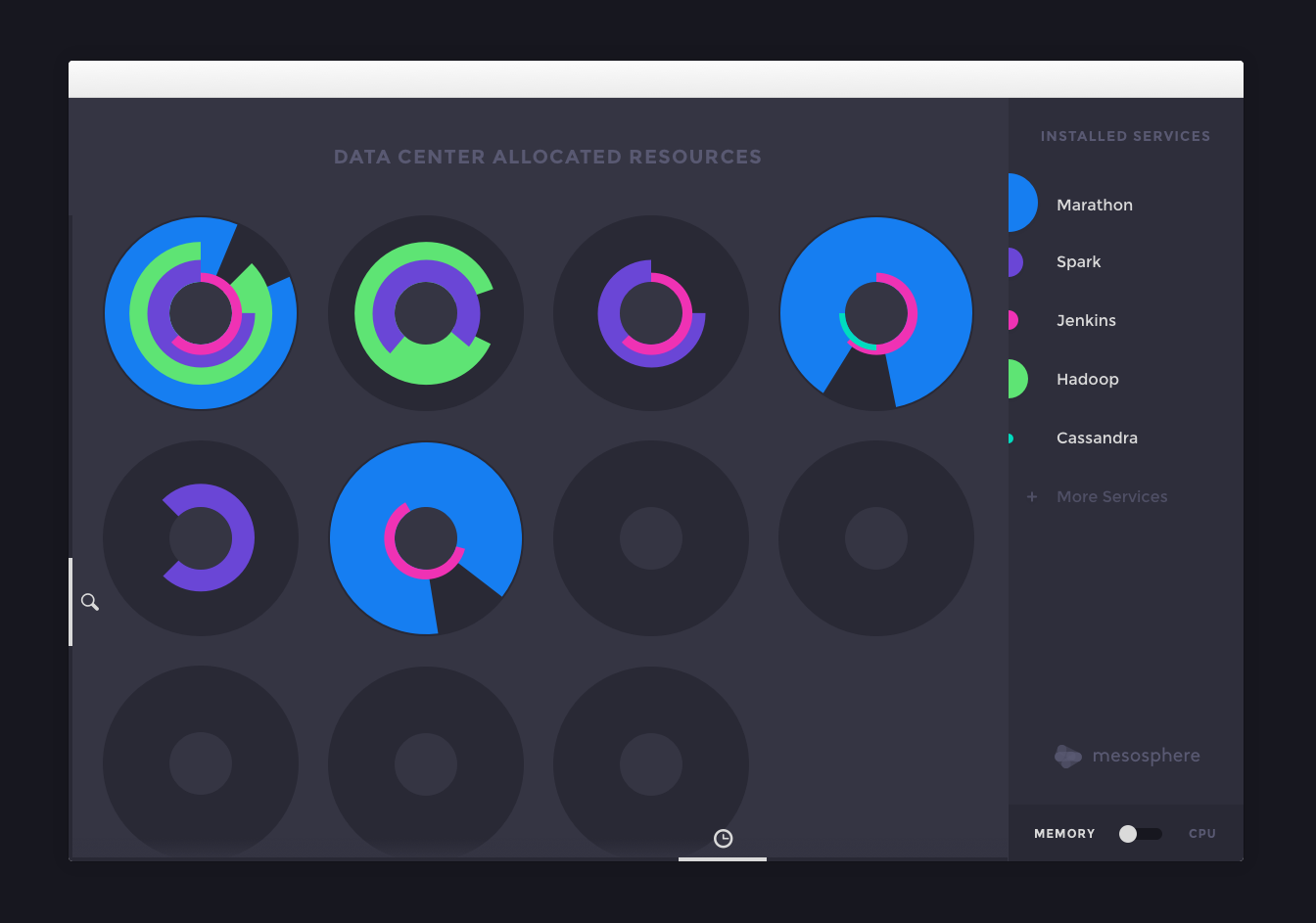The height and width of the screenshot is (923, 1316).
Task: Select the Hadoop service icon
Action: pyautogui.click(x=1015, y=379)
